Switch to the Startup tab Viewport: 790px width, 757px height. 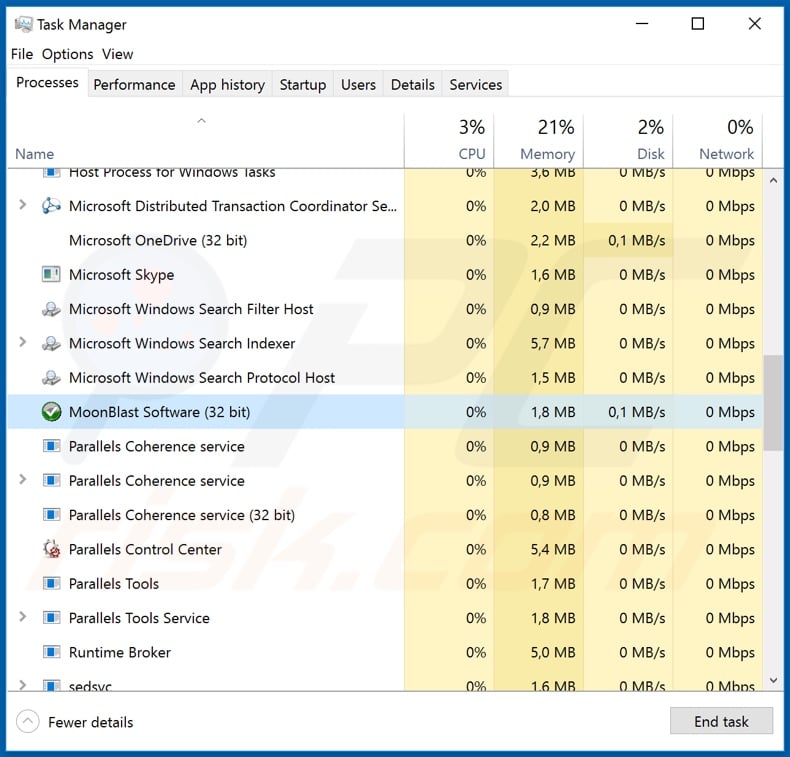(302, 85)
